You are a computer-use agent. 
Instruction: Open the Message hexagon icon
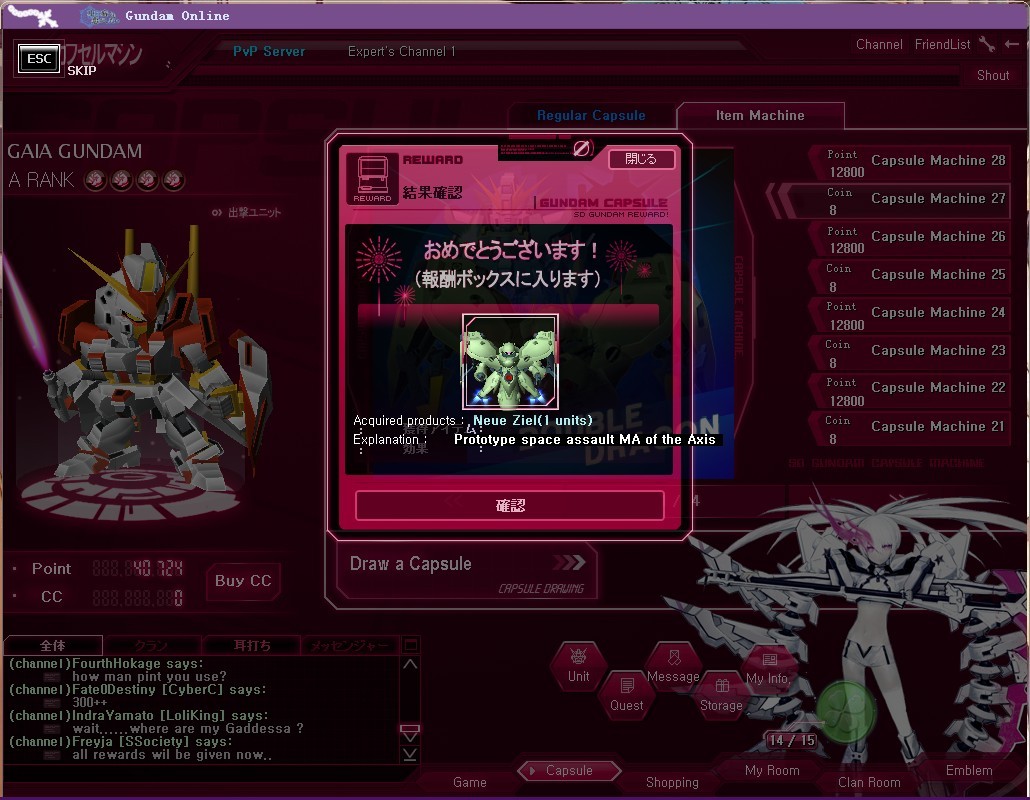673,667
